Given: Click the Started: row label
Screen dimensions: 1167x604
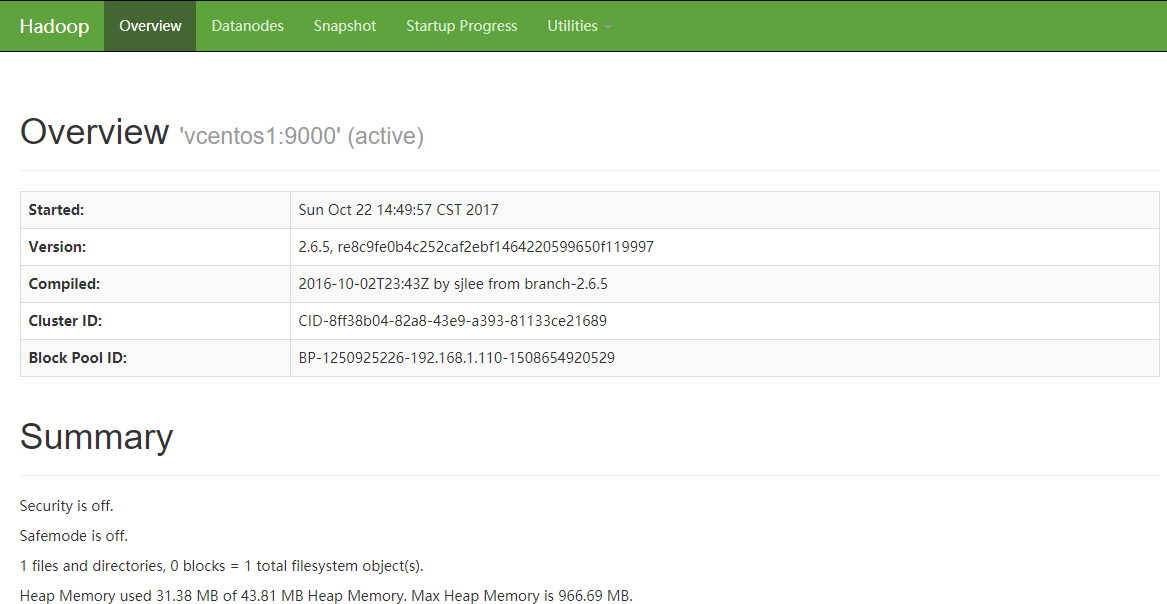Looking at the screenshot, I should click(x=56, y=210).
